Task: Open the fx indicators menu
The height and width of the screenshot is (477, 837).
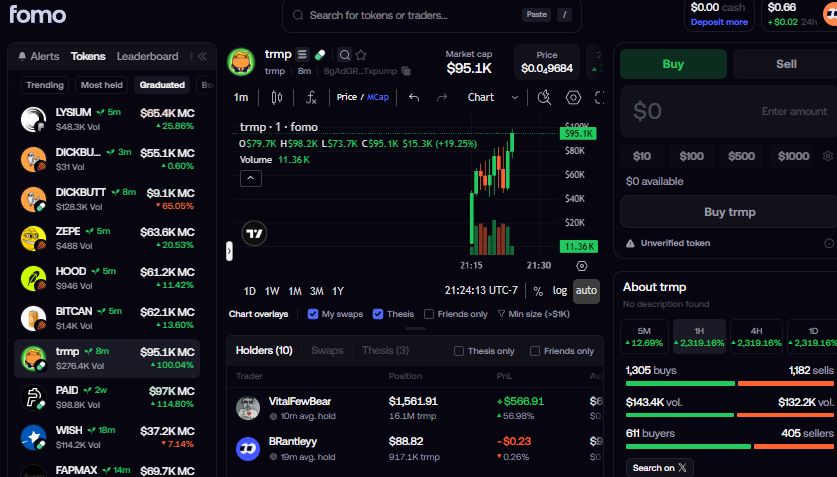Action: (x=311, y=98)
